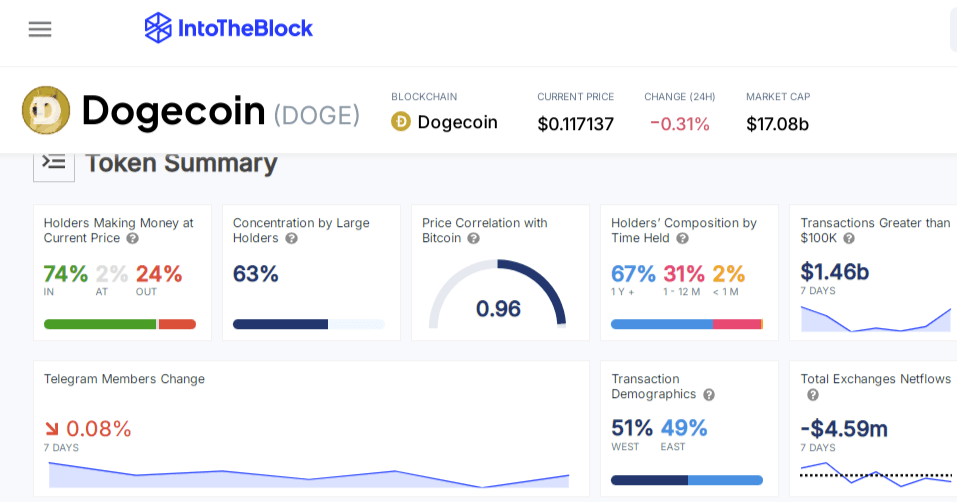Open the hamburger menu
Image resolution: width=957 pixels, height=502 pixels.
coord(40,29)
